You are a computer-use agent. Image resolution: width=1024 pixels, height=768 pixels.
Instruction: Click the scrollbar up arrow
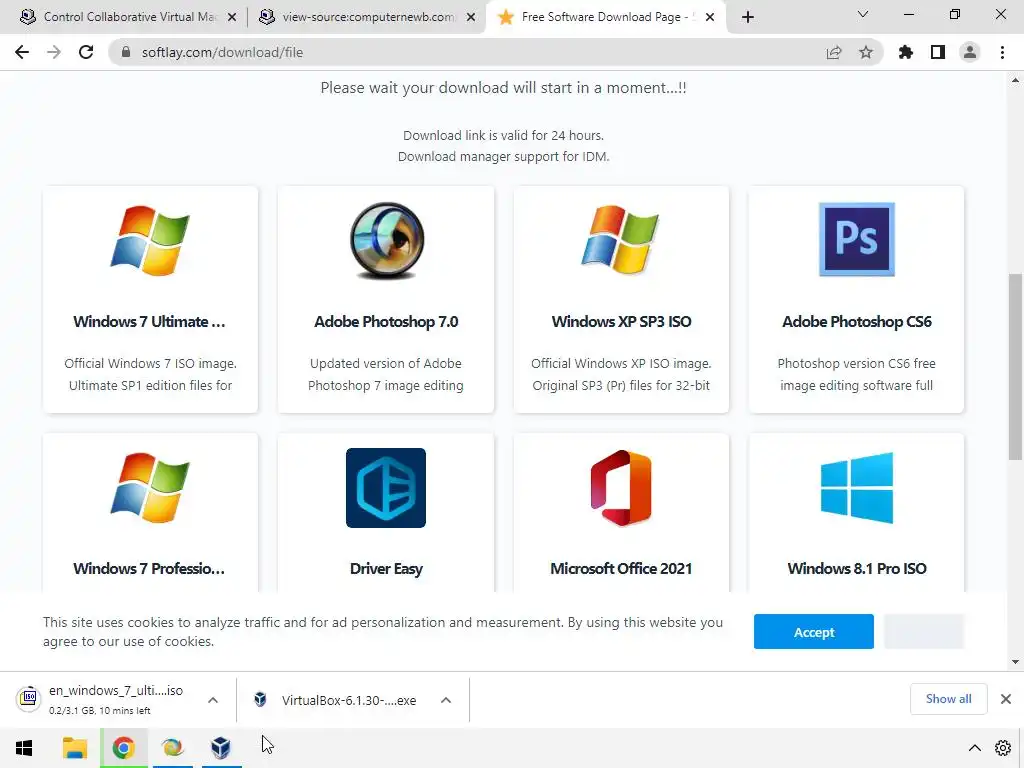1016,80
